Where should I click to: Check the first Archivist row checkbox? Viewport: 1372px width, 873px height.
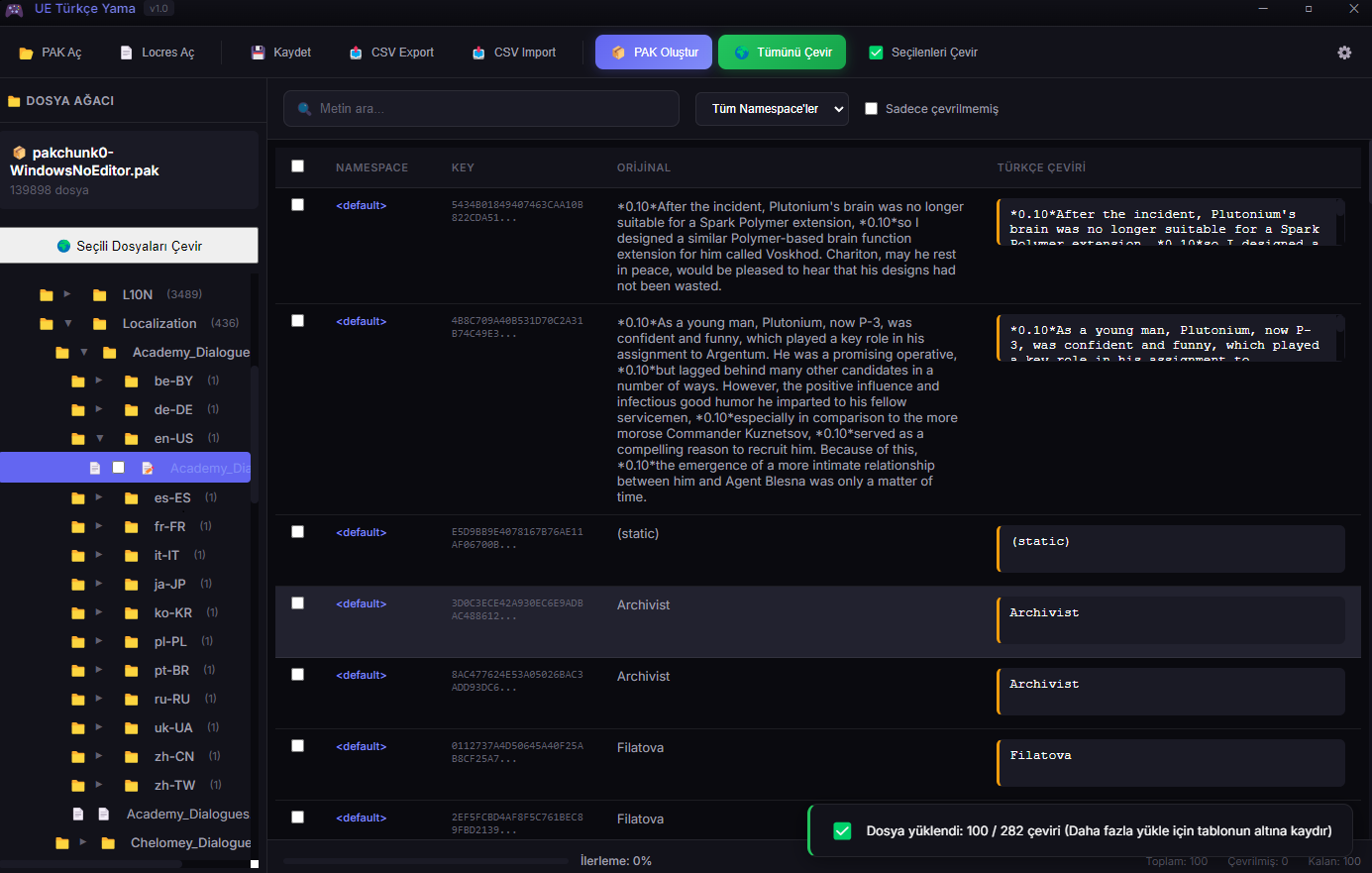[298, 603]
